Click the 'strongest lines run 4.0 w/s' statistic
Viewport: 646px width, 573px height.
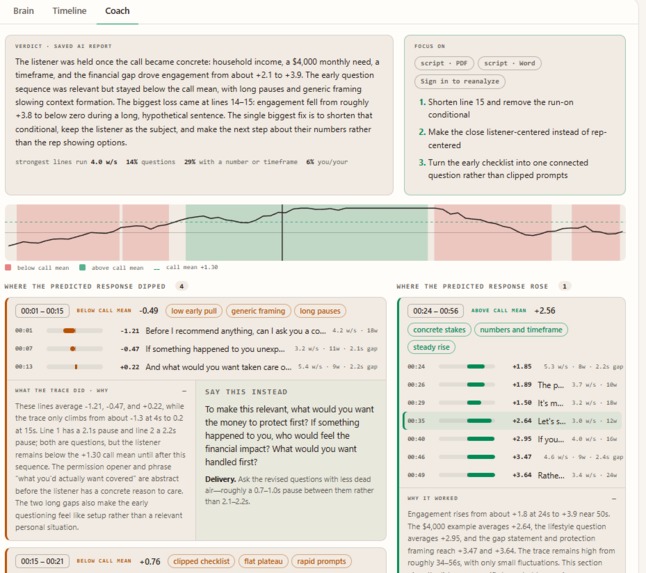pos(66,162)
